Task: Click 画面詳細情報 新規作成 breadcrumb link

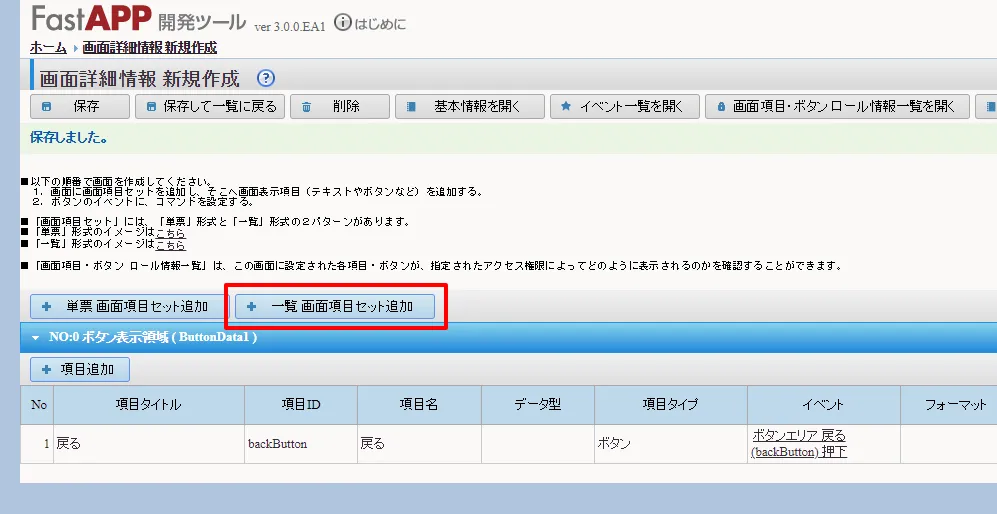Action: click(x=149, y=48)
